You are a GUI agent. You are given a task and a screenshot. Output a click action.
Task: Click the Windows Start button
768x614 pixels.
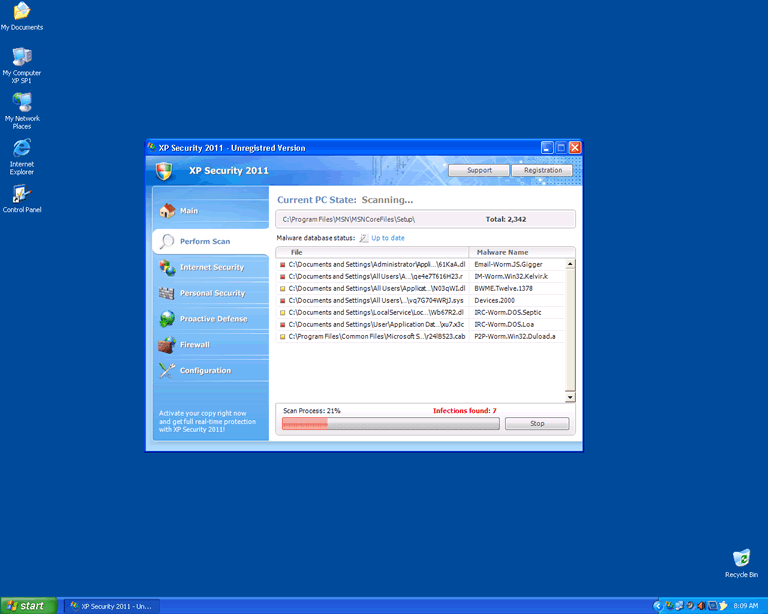tap(28, 605)
